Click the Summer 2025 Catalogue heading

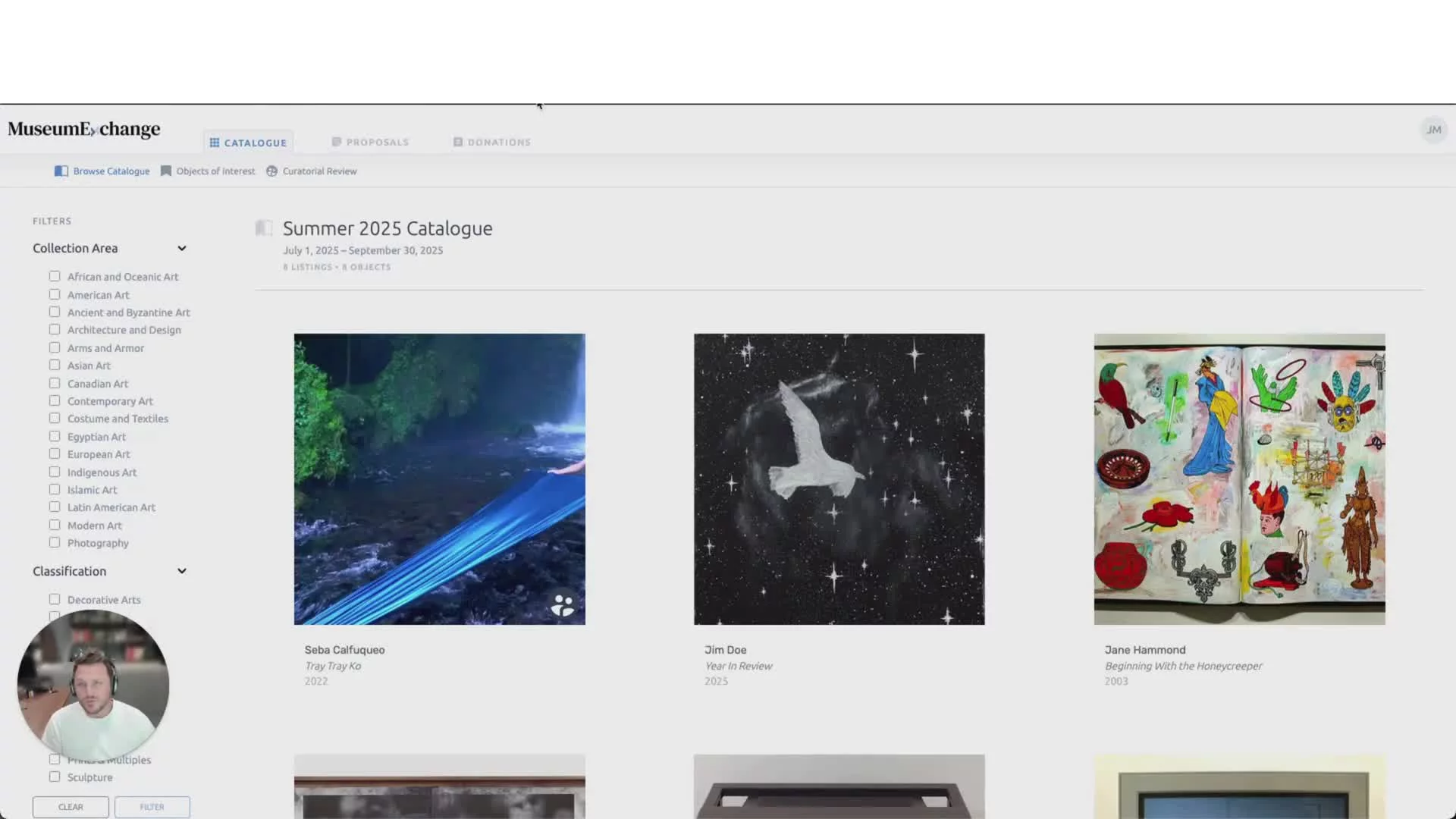(x=388, y=228)
